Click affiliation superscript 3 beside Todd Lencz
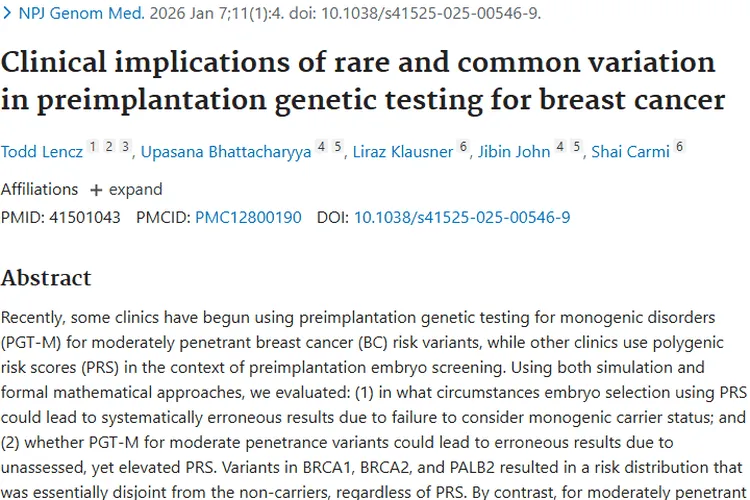The height and width of the screenshot is (500, 750). (126, 147)
